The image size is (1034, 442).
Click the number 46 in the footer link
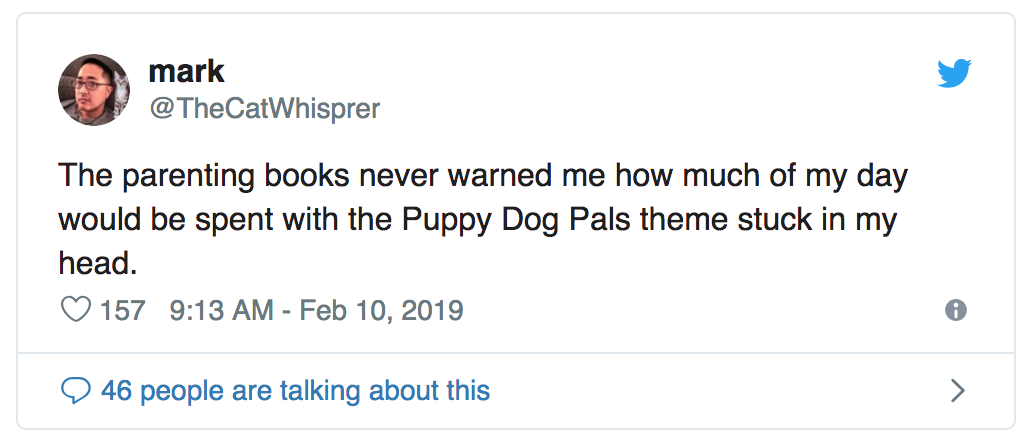pyautogui.click(x=117, y=391)
